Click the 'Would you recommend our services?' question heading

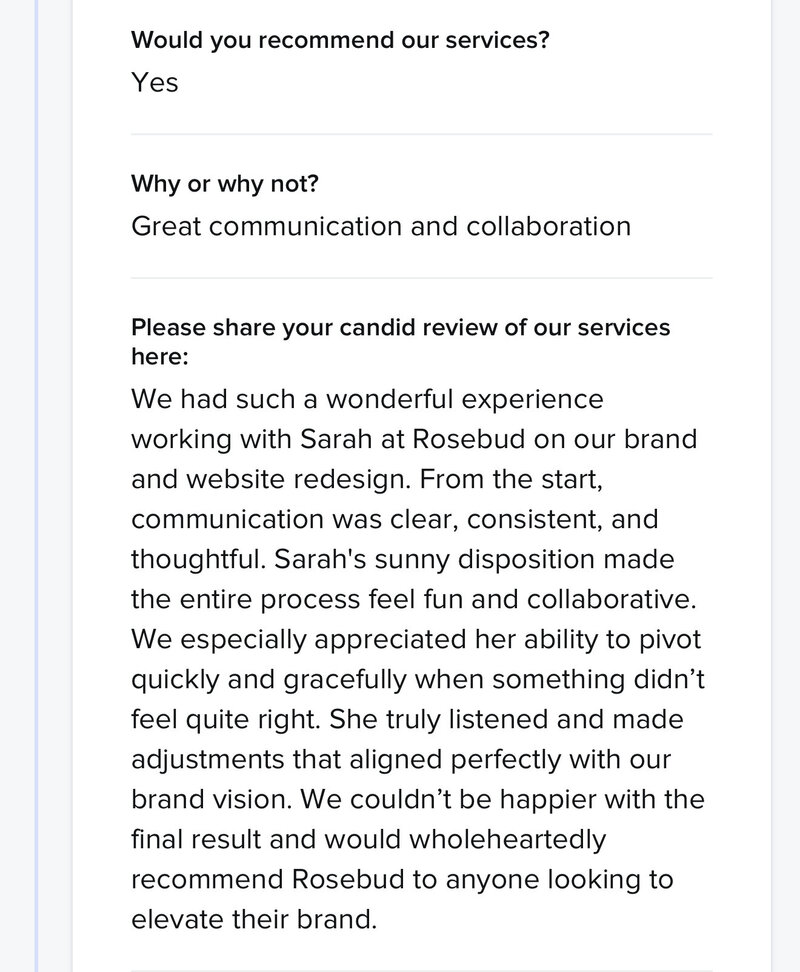pos(340,40)
